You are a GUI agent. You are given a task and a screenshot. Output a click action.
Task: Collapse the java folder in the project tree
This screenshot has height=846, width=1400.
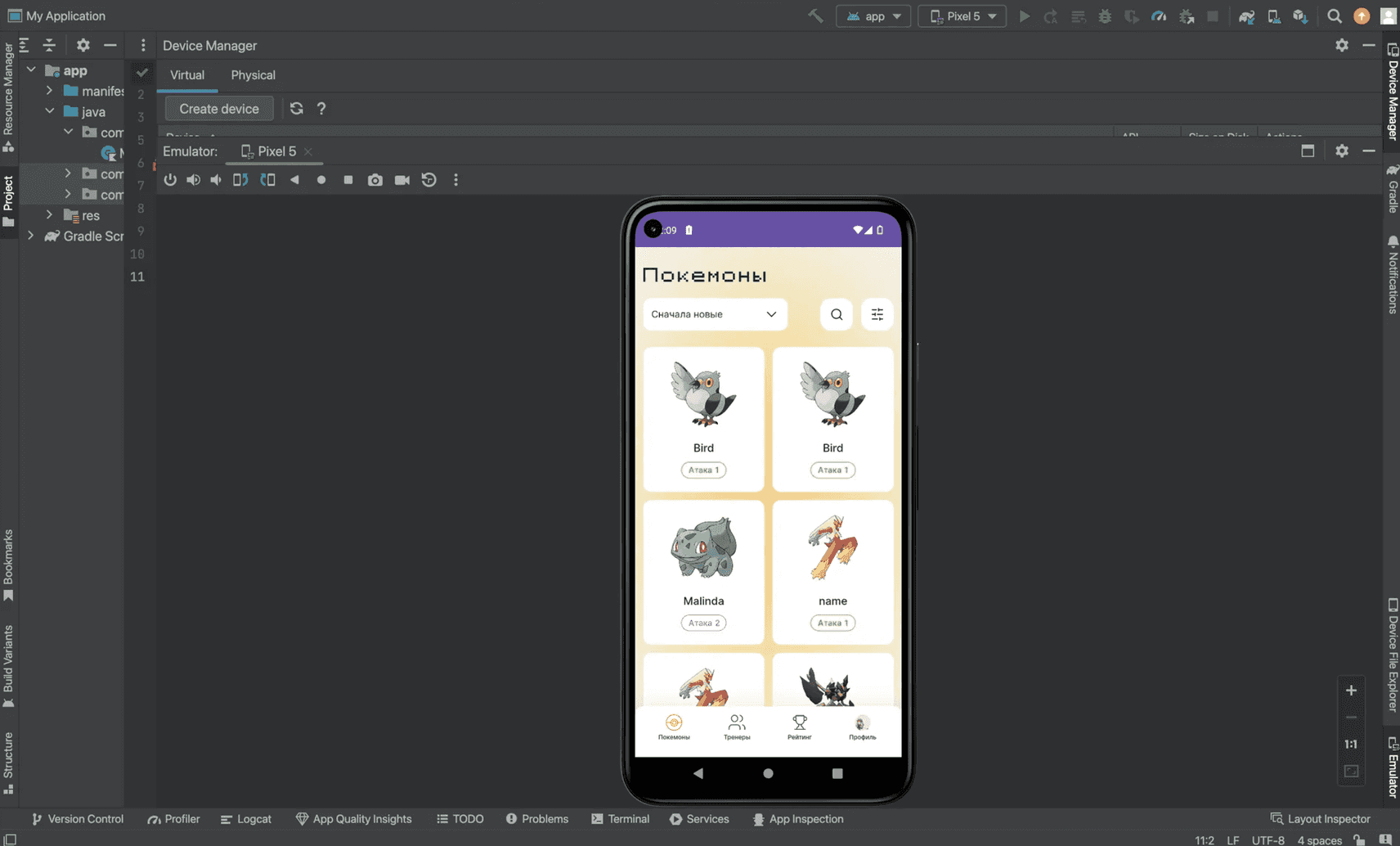pyautogui.click(x=50, y=111)
